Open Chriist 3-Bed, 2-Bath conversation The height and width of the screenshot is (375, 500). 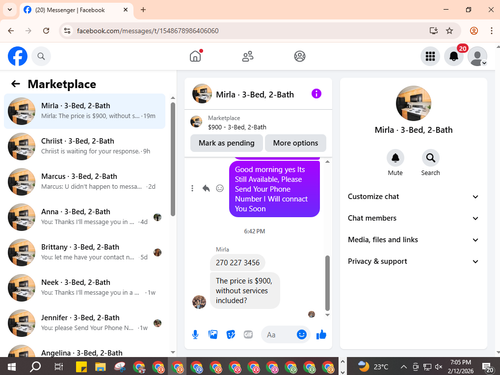click(x=85, y=146)
